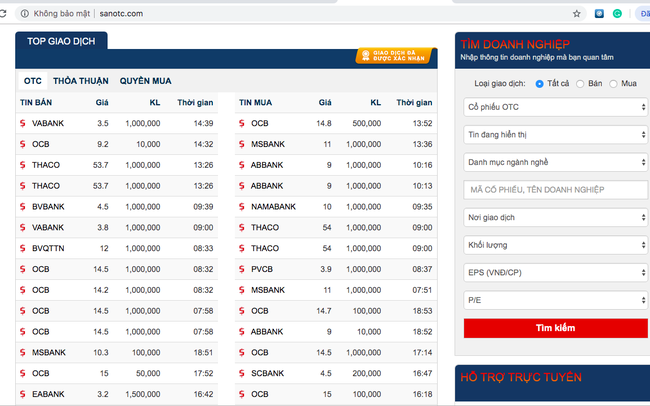The height and width of the screenshot is (406, 650).
Task: Click the dollar icon beside OCB 14.7 buy row
Action: coord(242,311)
